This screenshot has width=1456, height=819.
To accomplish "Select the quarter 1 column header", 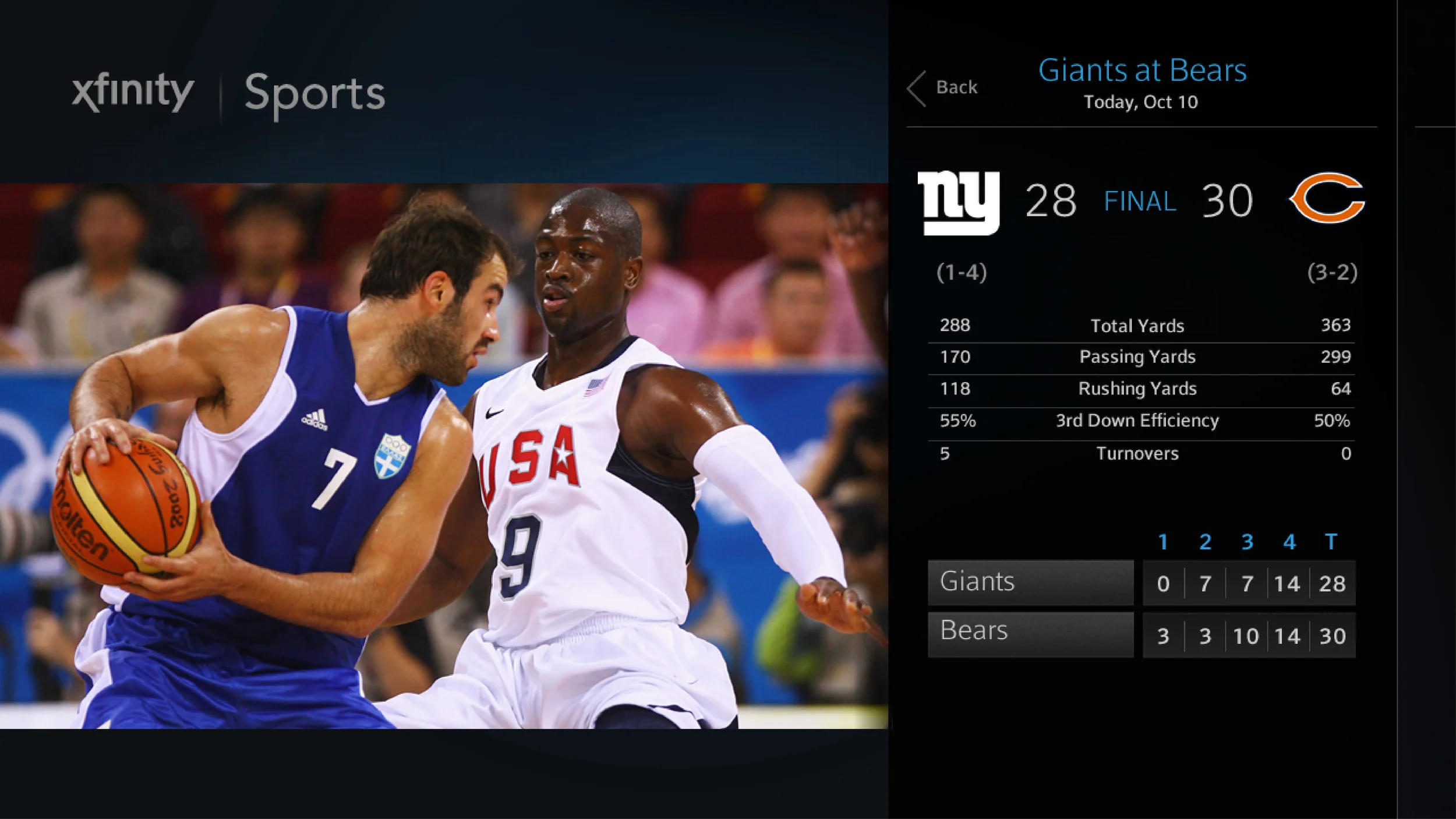I will pyautogui.click(x=1163, y=542).
